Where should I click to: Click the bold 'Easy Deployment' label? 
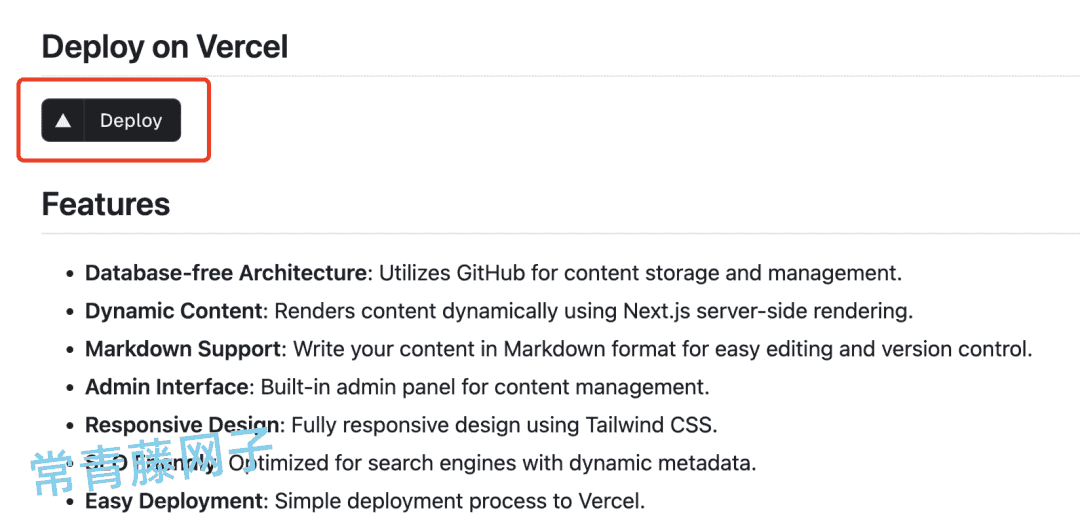[x=174, y=501]
